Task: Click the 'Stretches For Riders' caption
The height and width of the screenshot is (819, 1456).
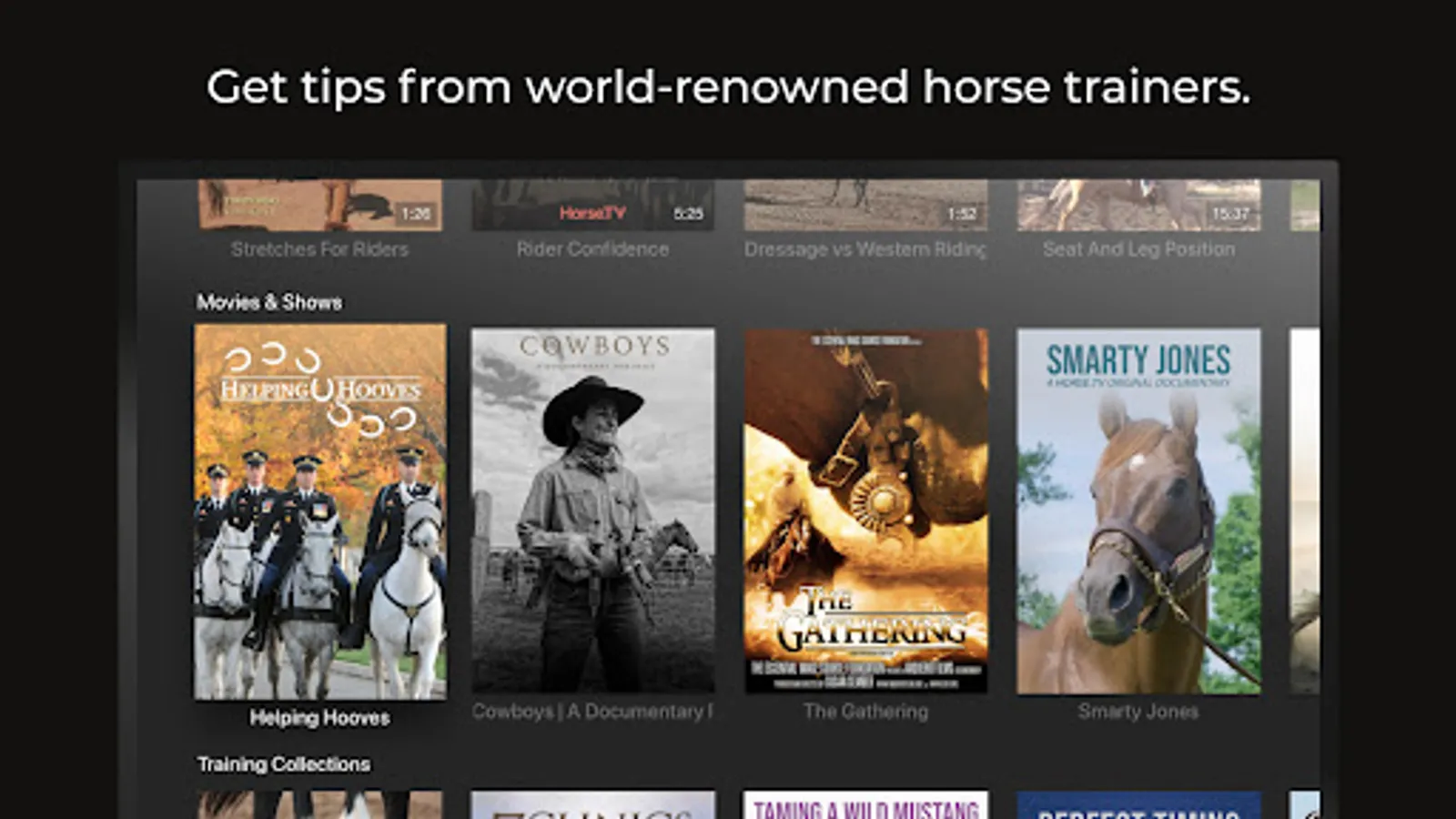Action: click(x=320, y=249)
